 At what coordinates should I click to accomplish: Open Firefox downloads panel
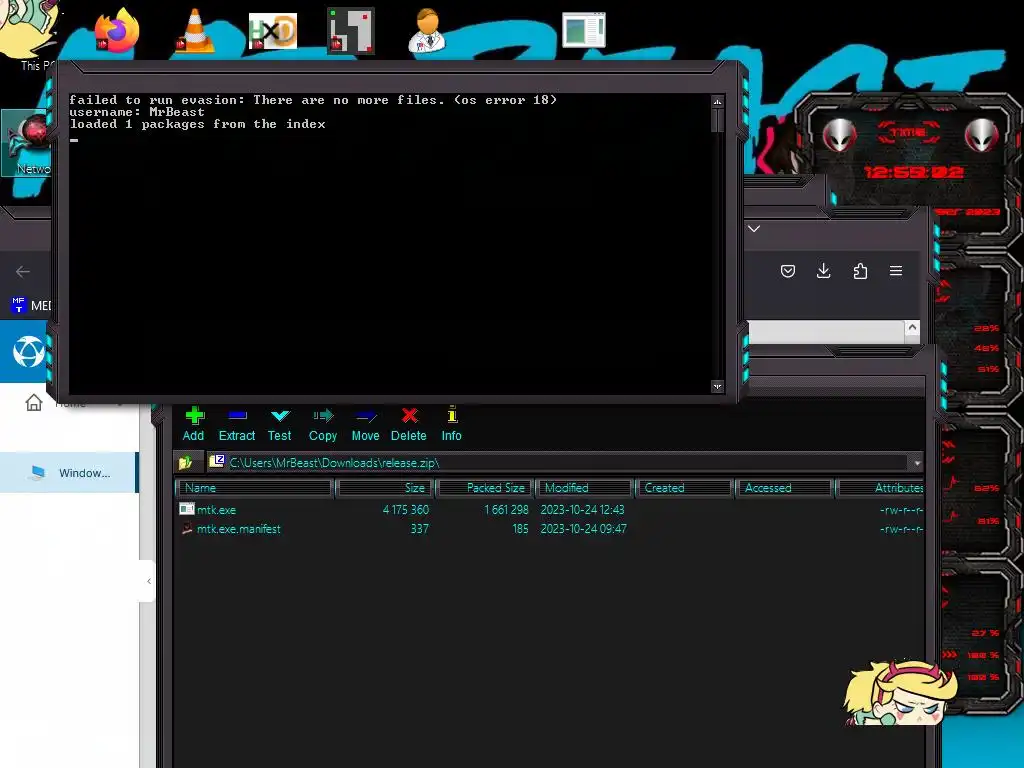pos(824,271)
